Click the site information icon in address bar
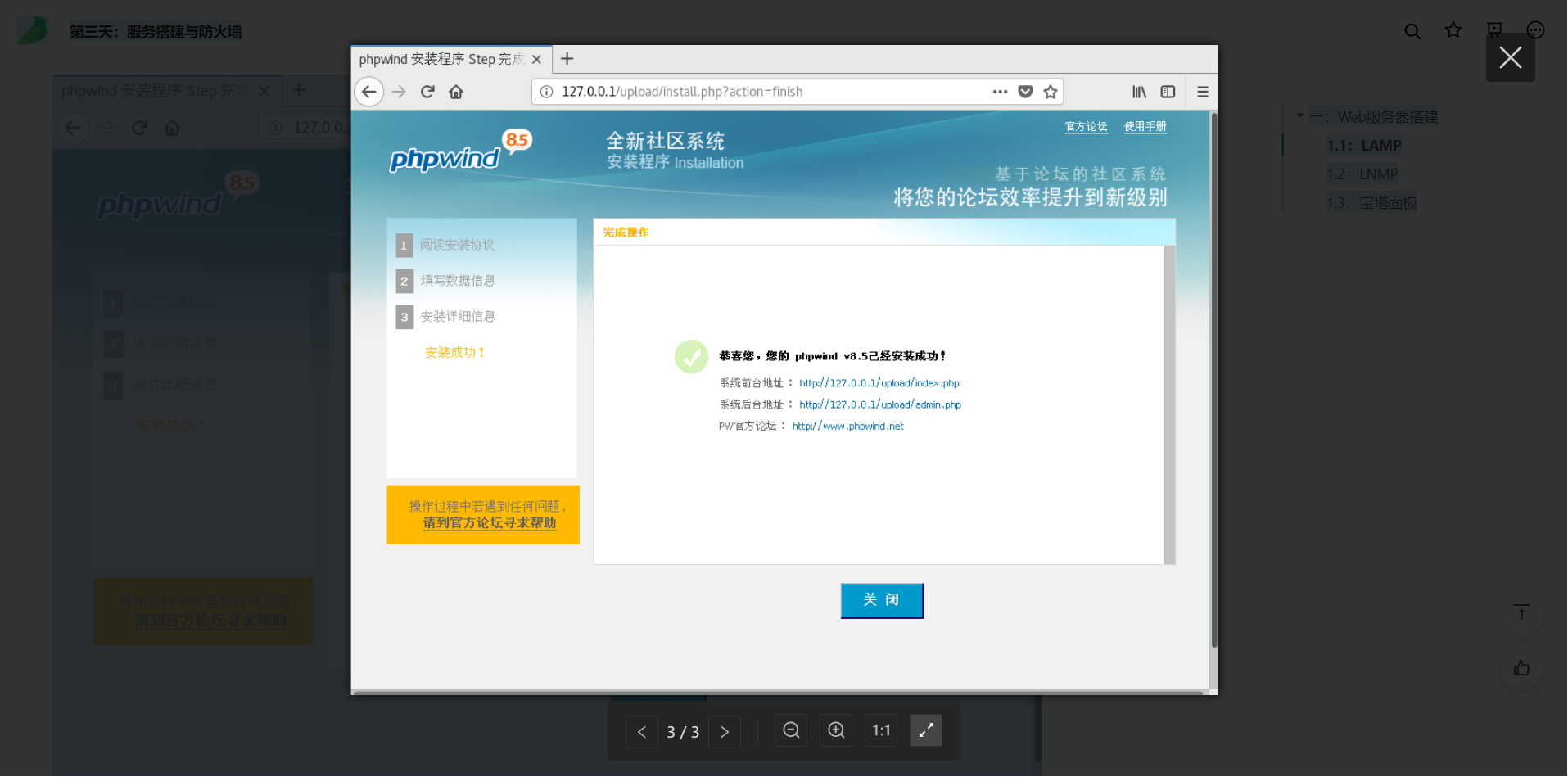This screenshot has width=1568, height=777. [x=547, y=92]
